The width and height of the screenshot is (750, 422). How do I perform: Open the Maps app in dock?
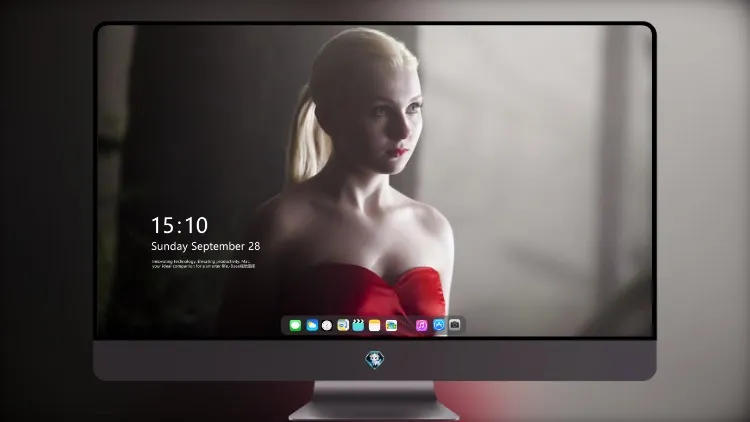coord(343,325)
